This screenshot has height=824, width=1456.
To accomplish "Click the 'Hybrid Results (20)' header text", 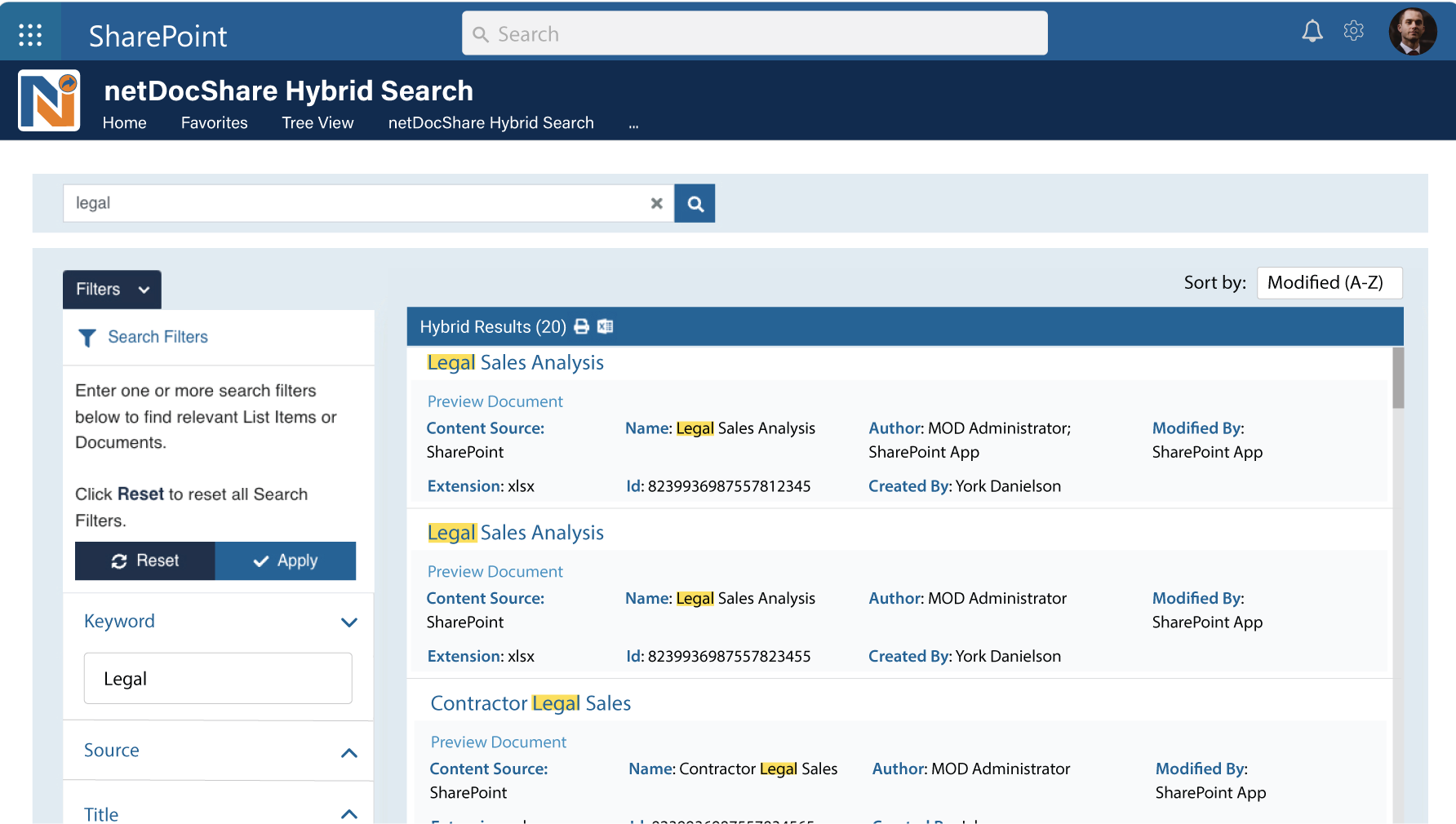I will (x=493, y=326).
